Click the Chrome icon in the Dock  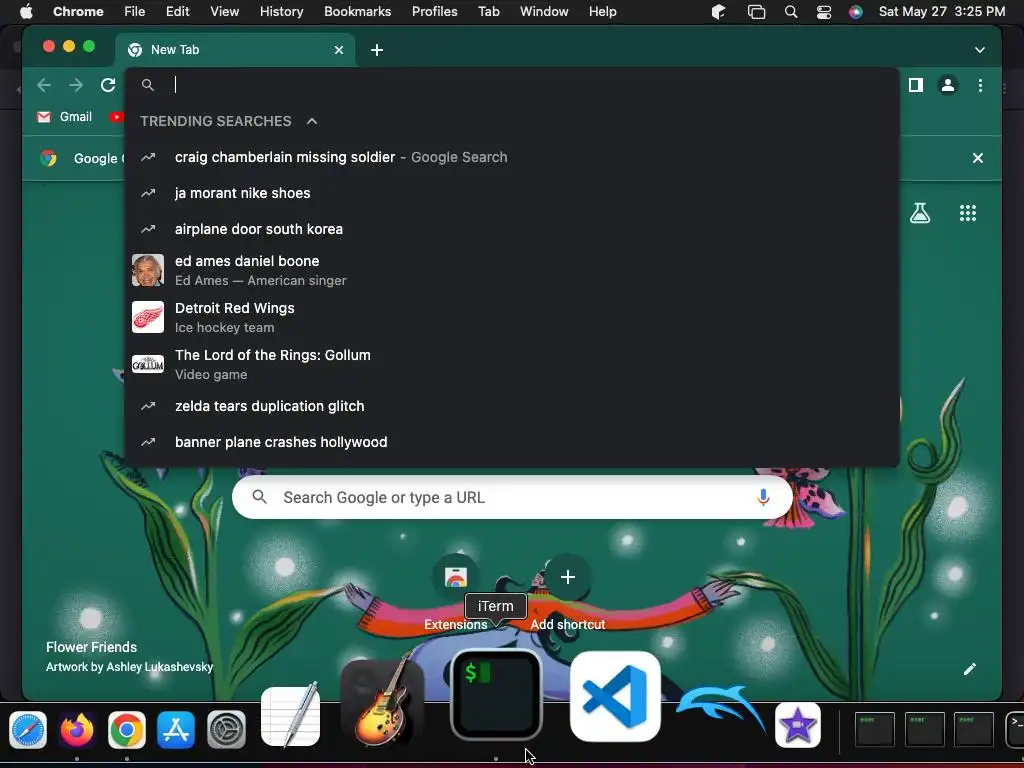pos(127,729)
